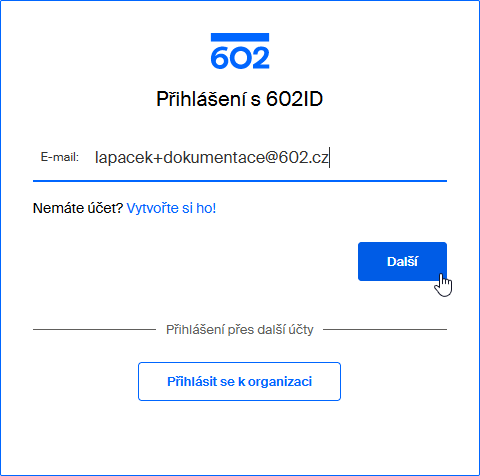
Task: Click the 602ID word in the heading
Action: (x=295, y=99)
